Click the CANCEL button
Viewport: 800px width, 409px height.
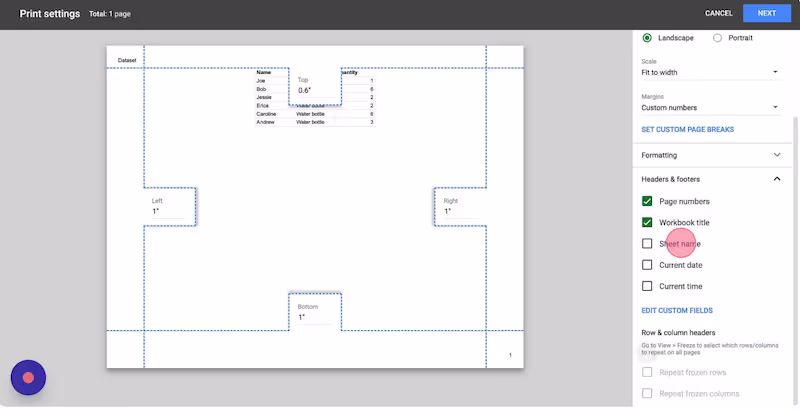[719, 13]
